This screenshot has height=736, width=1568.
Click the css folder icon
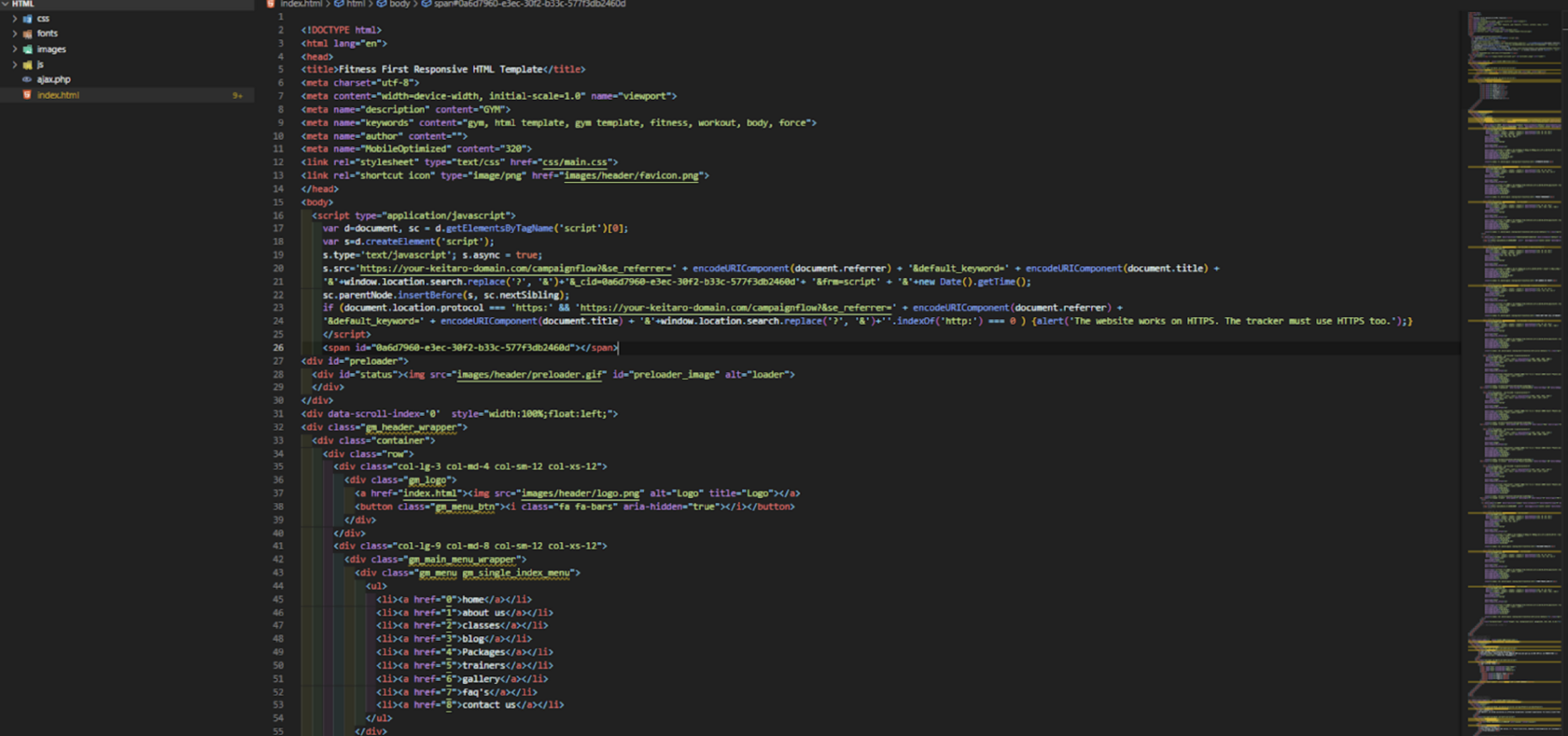click(x=27, y=19)
